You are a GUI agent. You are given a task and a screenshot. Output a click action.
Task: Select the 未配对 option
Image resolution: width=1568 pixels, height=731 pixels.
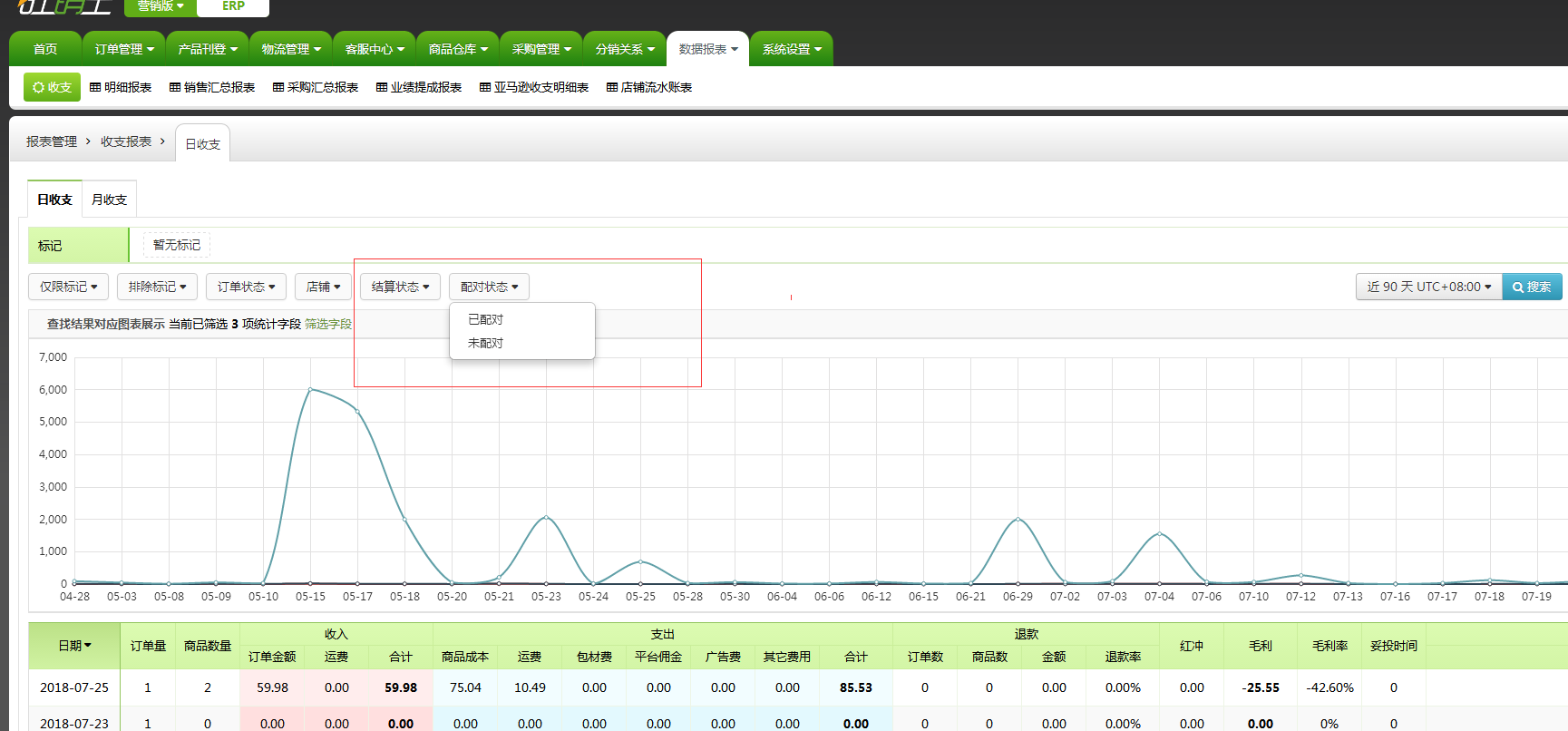point(522,343)
